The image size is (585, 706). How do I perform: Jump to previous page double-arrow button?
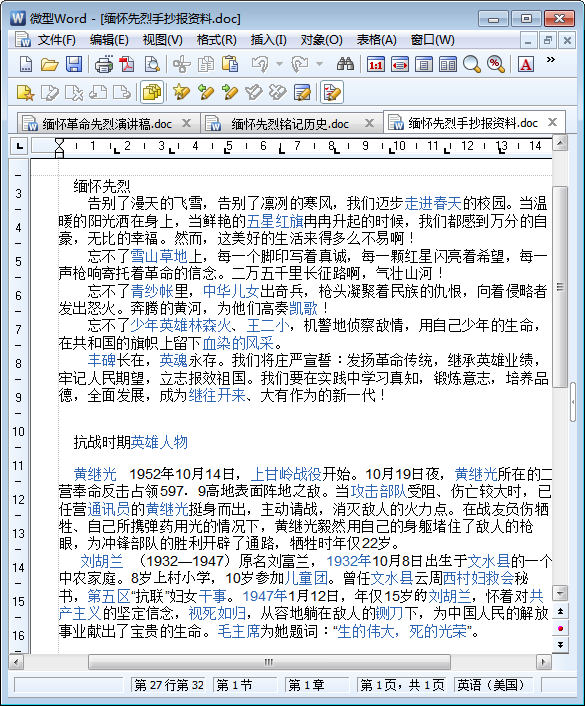pos(560,611)
